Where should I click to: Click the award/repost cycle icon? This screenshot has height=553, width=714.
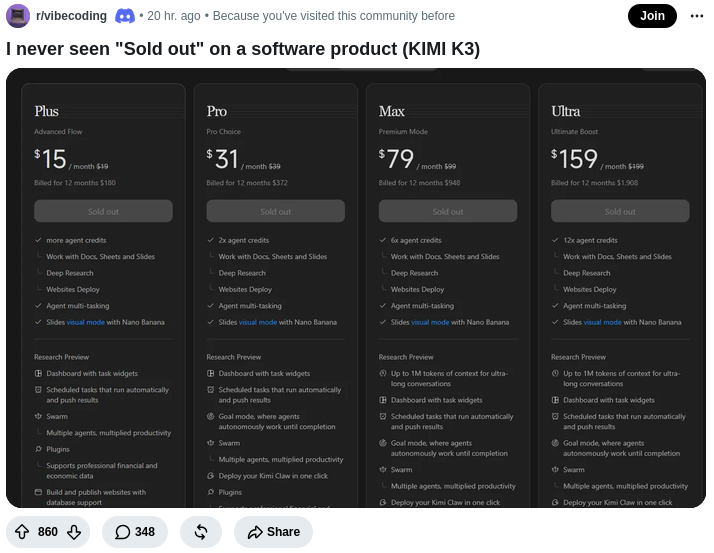click(x=201, y=532)
